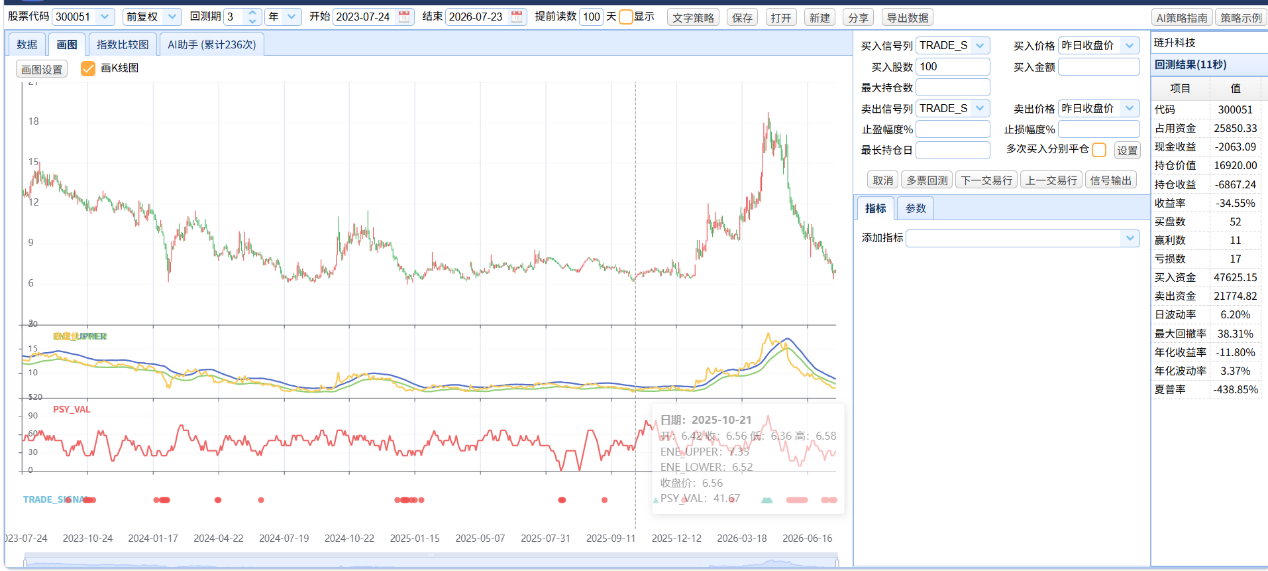Click the 导出数据 button

click(907, 18)
